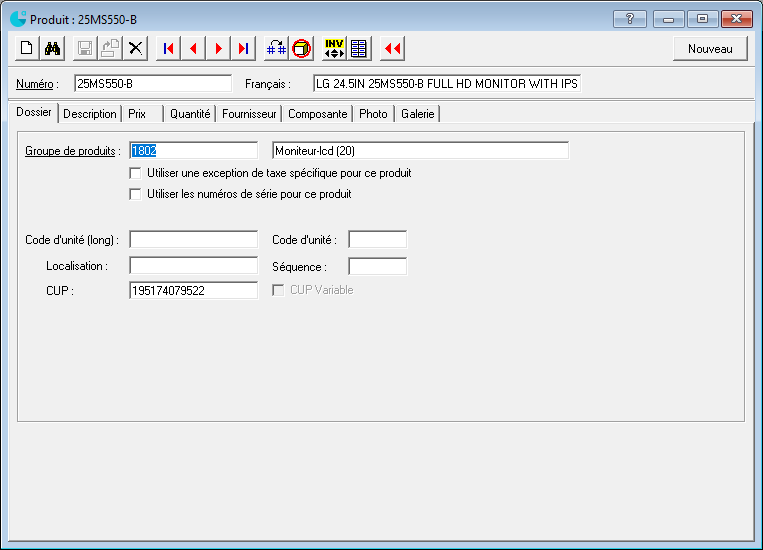Open the Quantité tab
The image size is (763, 550).
[190, 114]
